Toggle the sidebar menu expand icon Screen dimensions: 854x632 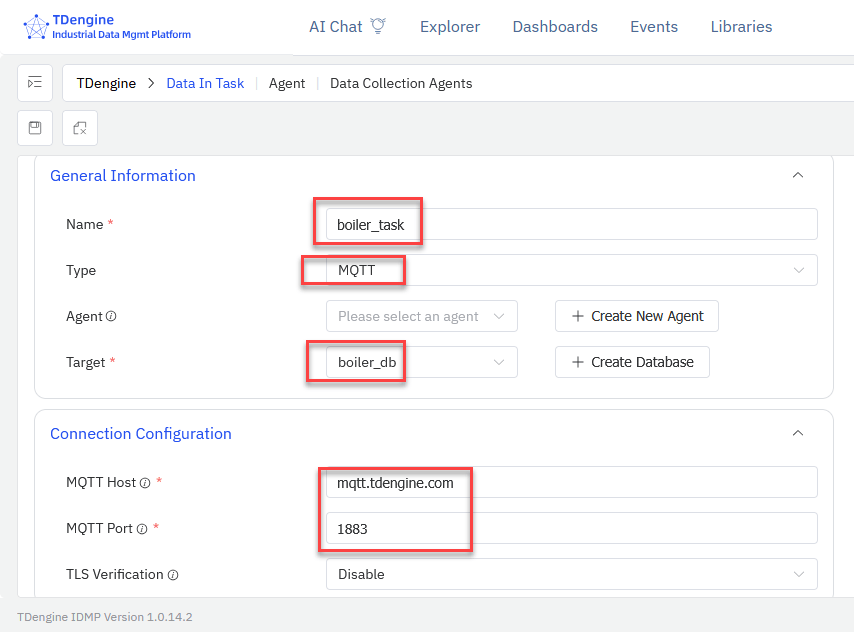click(35, 83)
